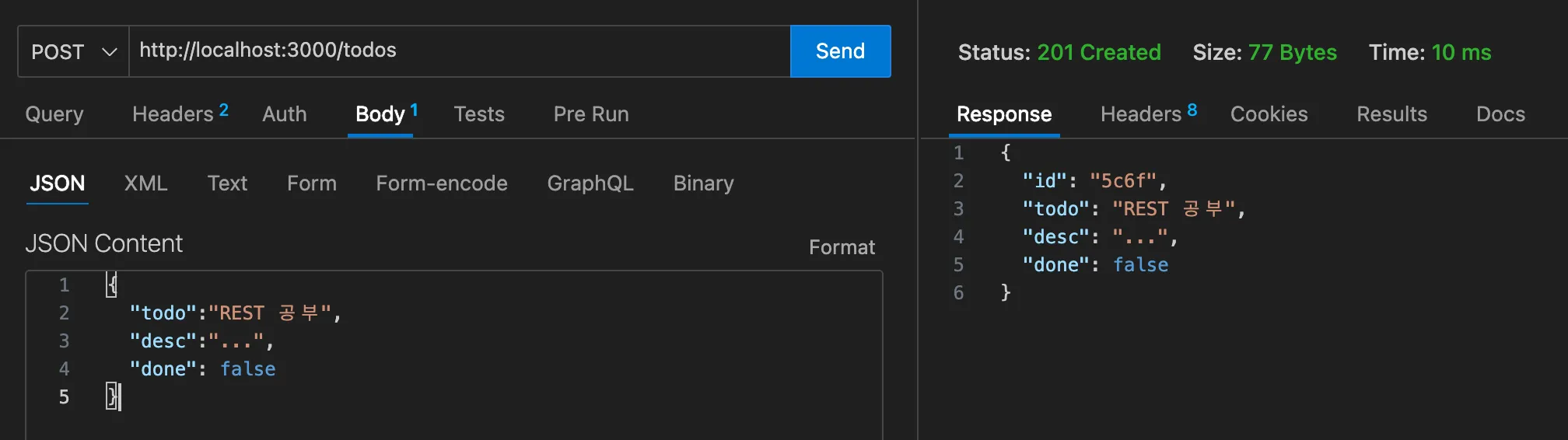
Task: Open the POST method dropdown
Action: point(73,52)
